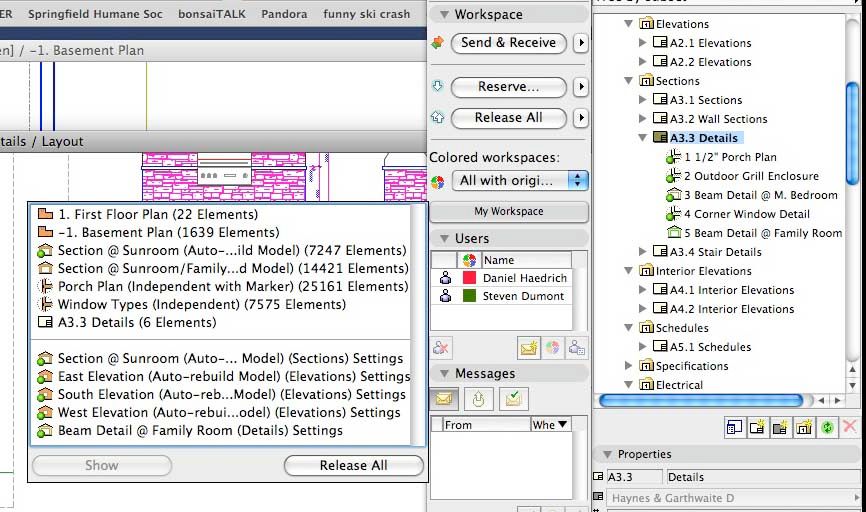Click the master layout icon beside Haynes & Garthwaite

pos(598,497)
